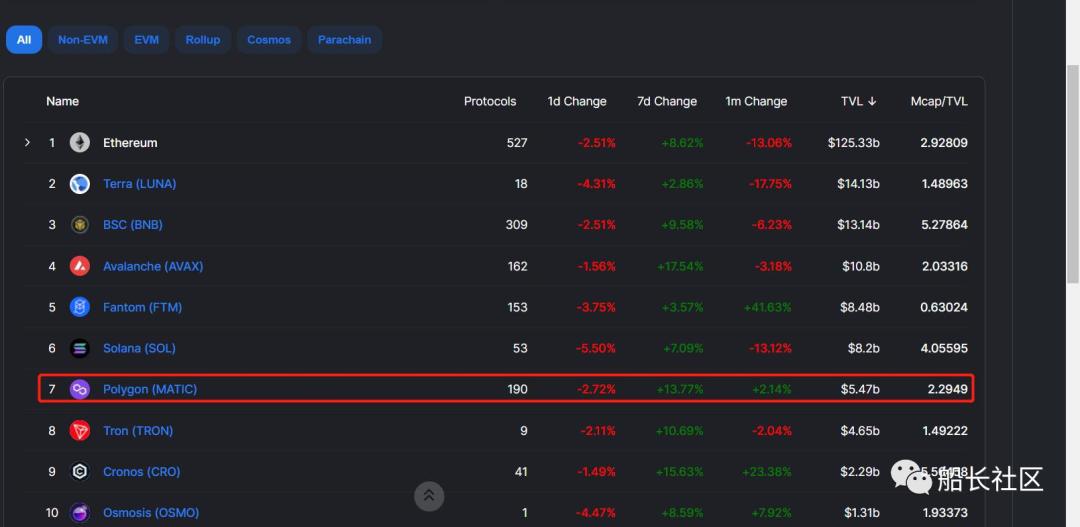This screenshot has width=1080, height=527.
Task: Click the scroll-to-top double chevron button
Action: tap(429, 496)
